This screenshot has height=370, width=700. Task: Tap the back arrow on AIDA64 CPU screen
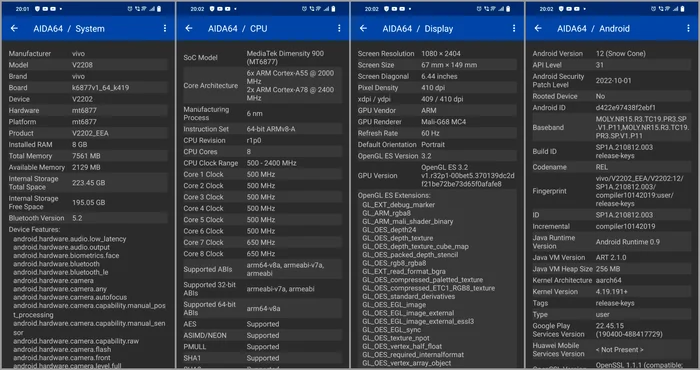pos(189,29)
